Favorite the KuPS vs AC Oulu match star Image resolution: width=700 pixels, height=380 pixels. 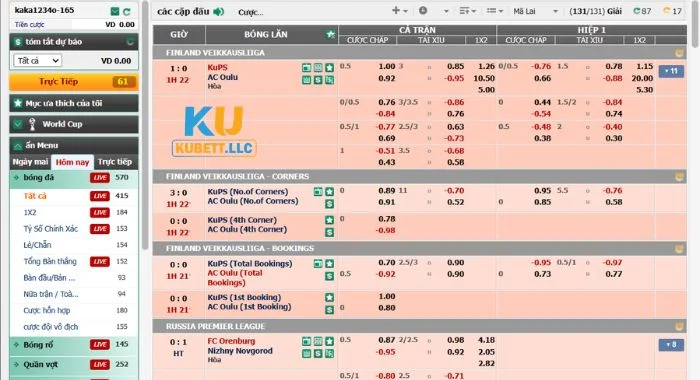click(329, 68)
